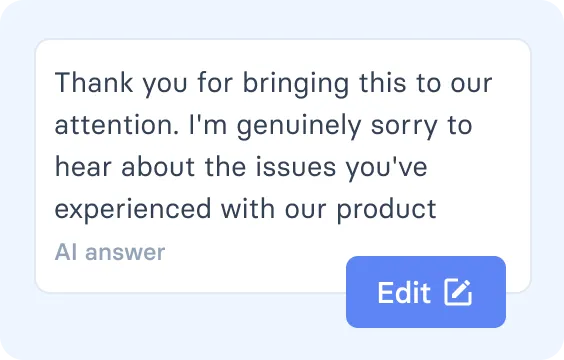564x360 pixels.
Task: Click the word "AI" in the gray label
Action: tap(66, 252)
